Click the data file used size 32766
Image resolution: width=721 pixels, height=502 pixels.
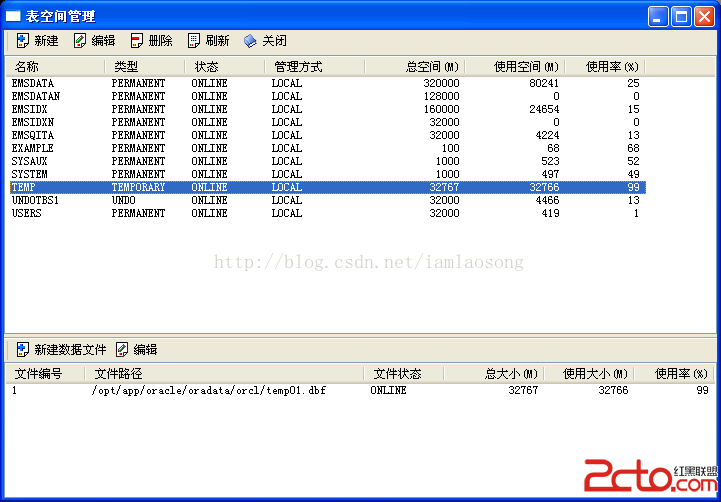coord(613,390)
